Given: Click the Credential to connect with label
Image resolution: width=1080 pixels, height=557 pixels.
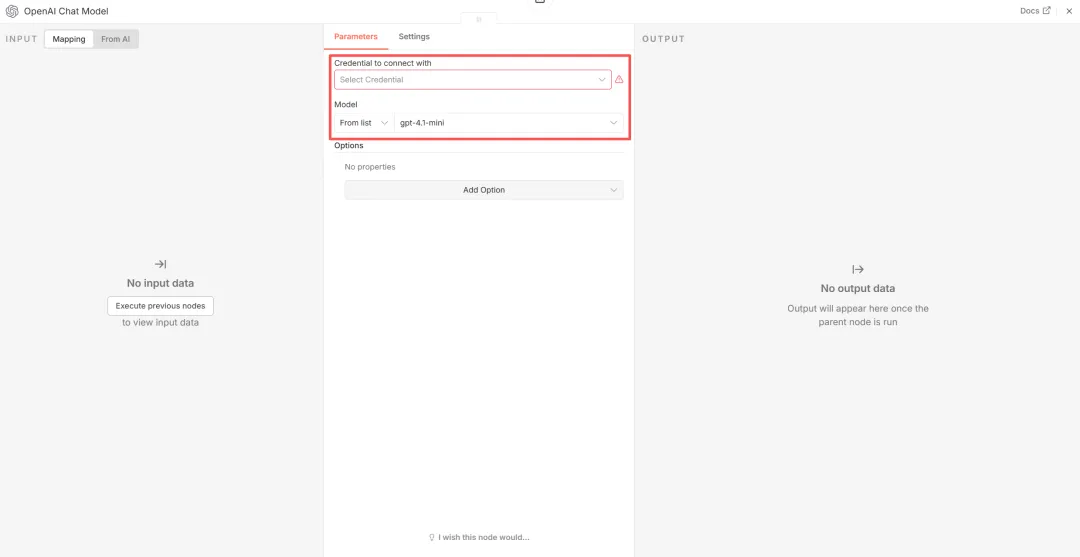Looking at the screenshot, I should (x=383, y=63).
